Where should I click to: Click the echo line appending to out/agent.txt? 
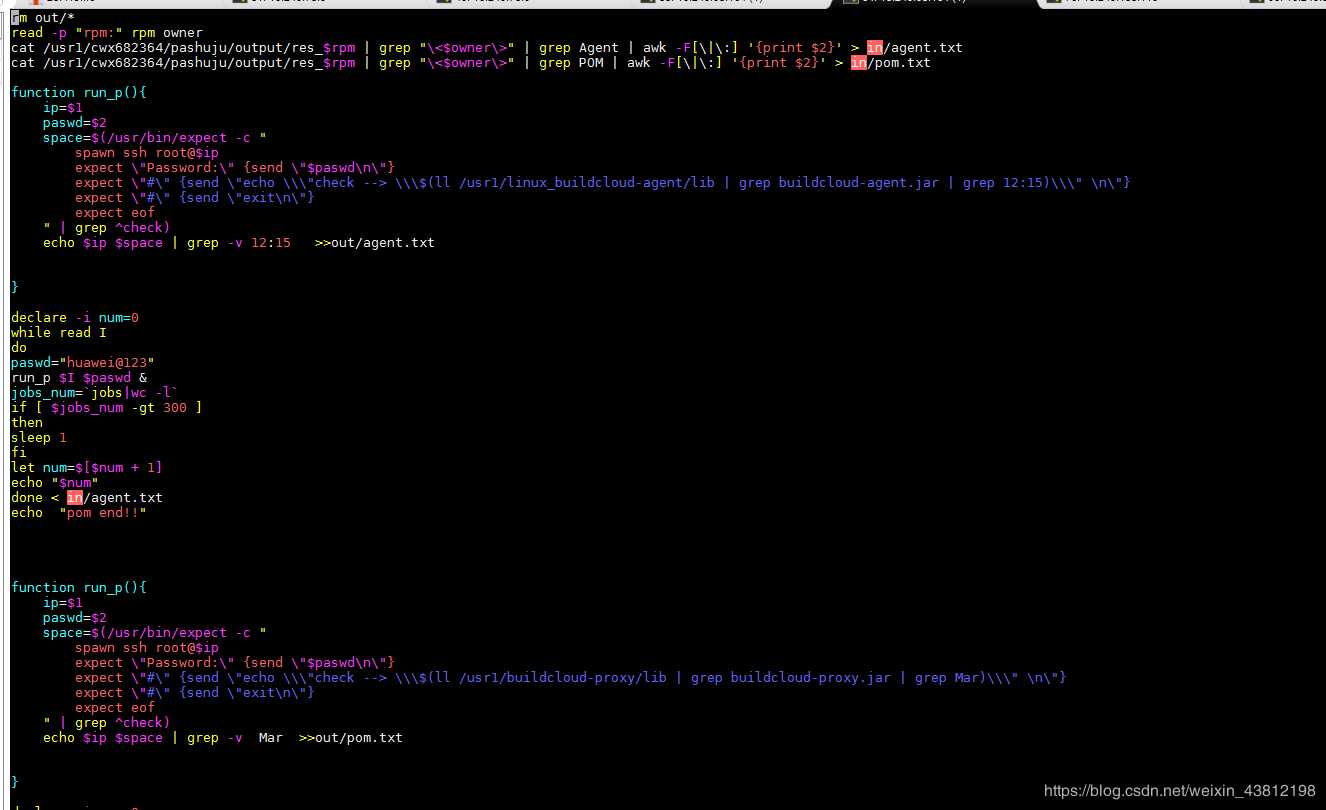(239, 242)
